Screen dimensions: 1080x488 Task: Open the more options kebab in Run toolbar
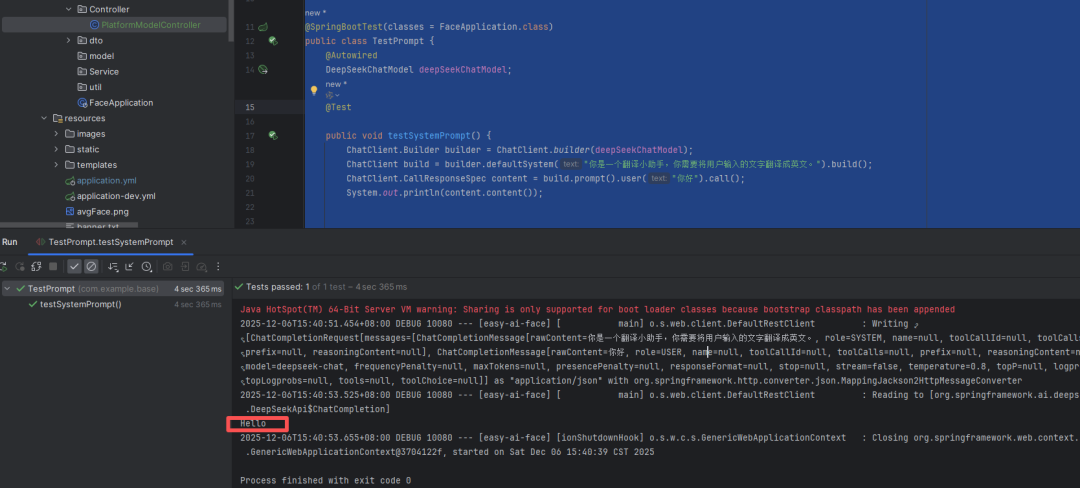pyautogui.click(x=218, y=267)
